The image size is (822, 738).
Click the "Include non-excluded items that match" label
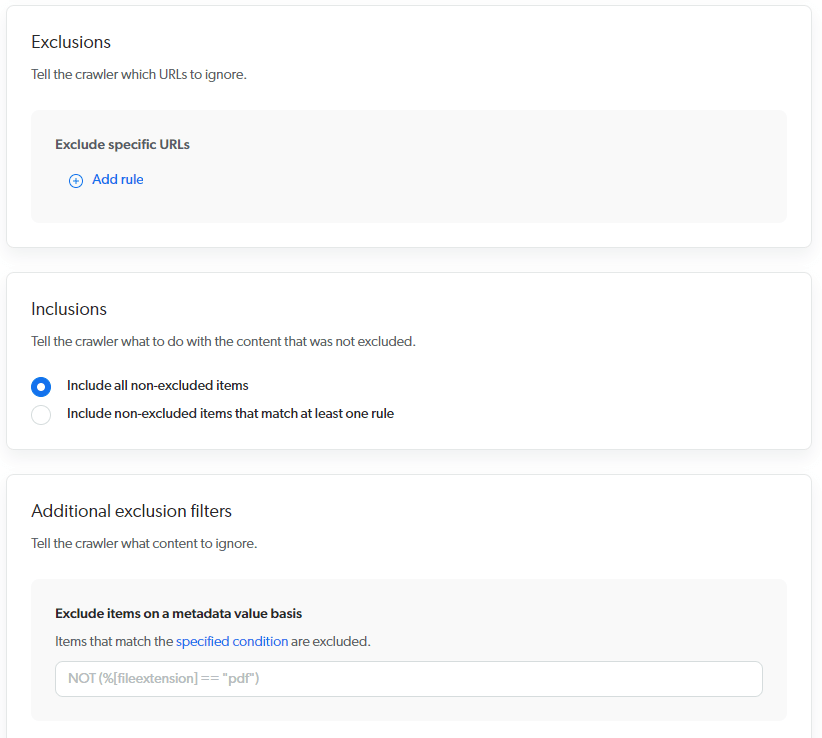(230, 413)
